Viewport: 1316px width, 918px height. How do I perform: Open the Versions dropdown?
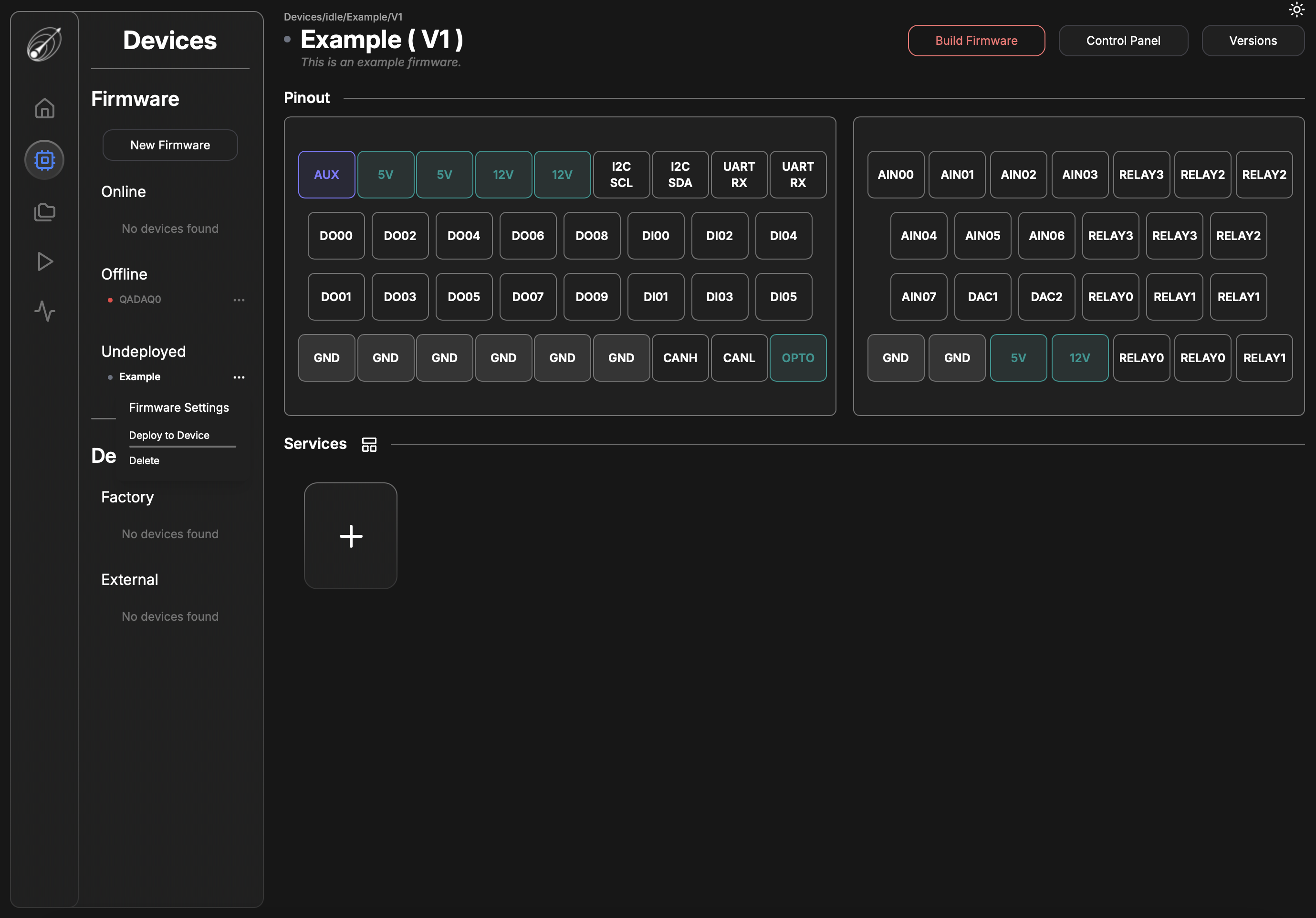click(x=1253, y=41)
